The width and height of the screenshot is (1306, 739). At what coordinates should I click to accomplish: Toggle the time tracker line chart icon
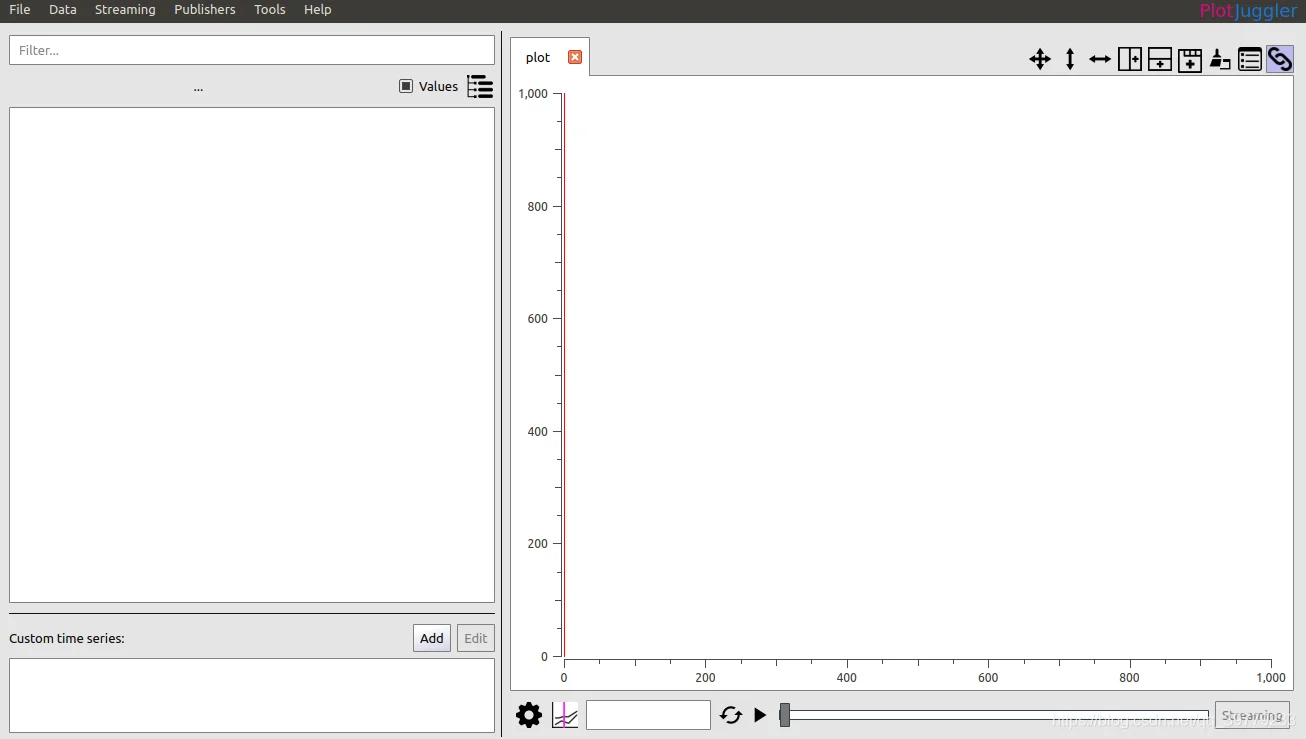565,715
